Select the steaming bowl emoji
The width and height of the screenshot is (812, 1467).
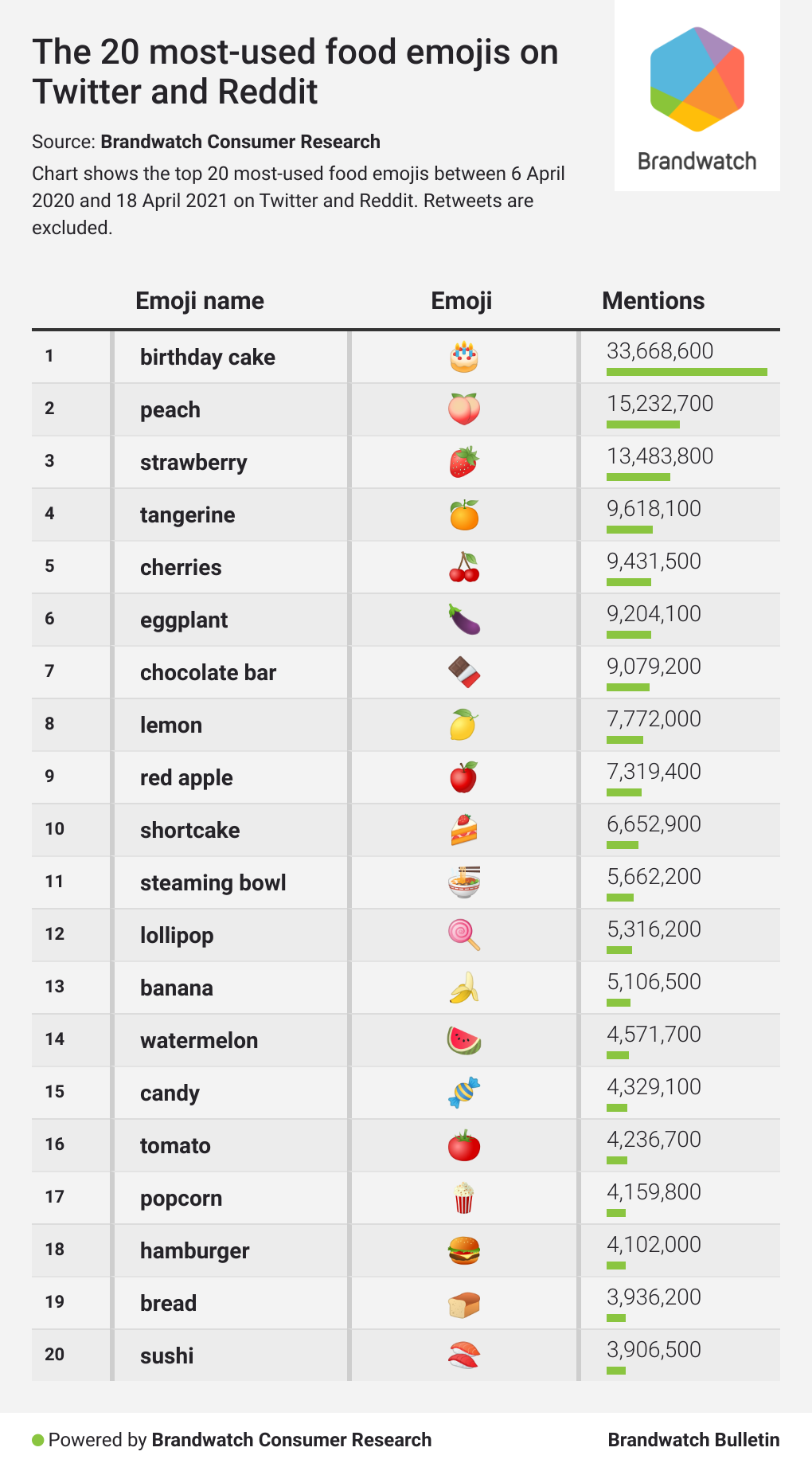click(x=463, y=882)
